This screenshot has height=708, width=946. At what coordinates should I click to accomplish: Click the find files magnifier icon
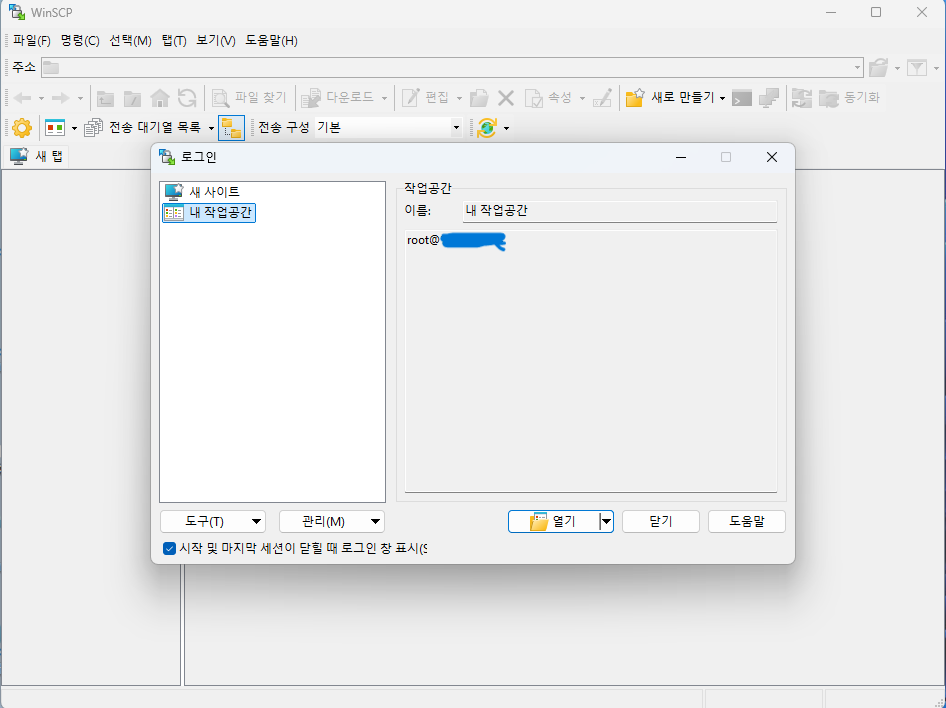tap(220, 98)
